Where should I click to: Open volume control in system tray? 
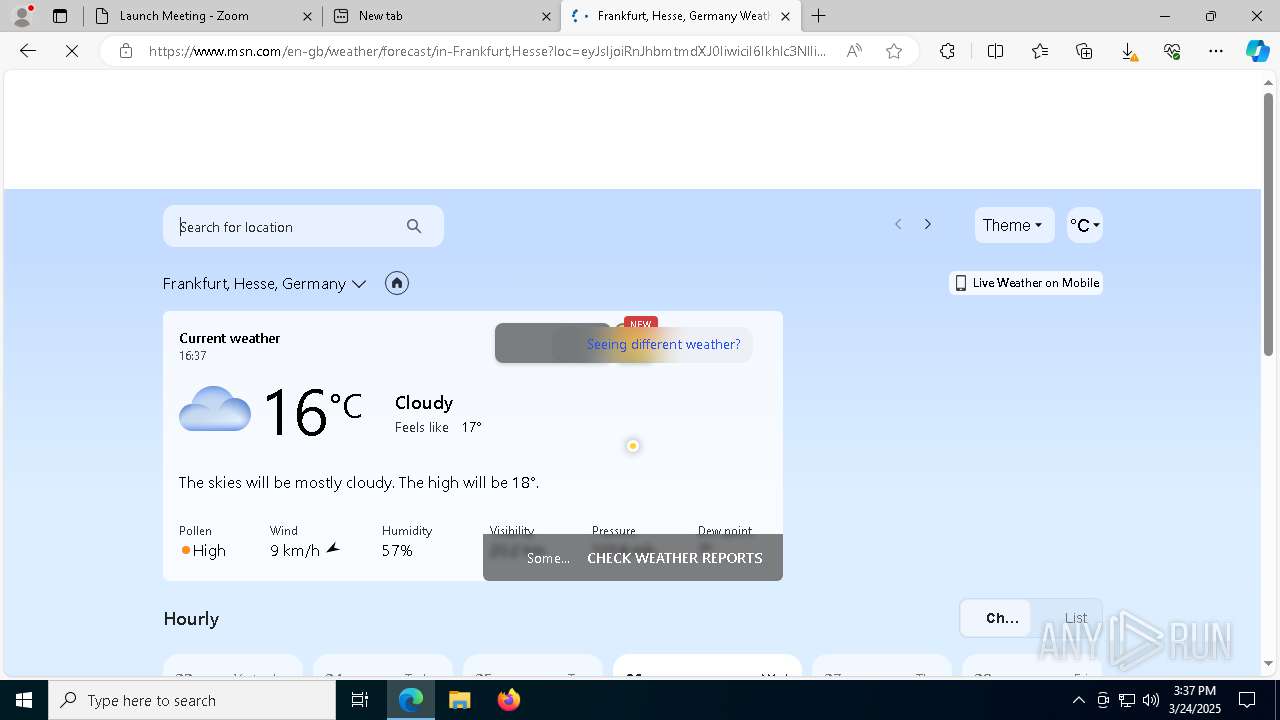tap(1151, 700)
